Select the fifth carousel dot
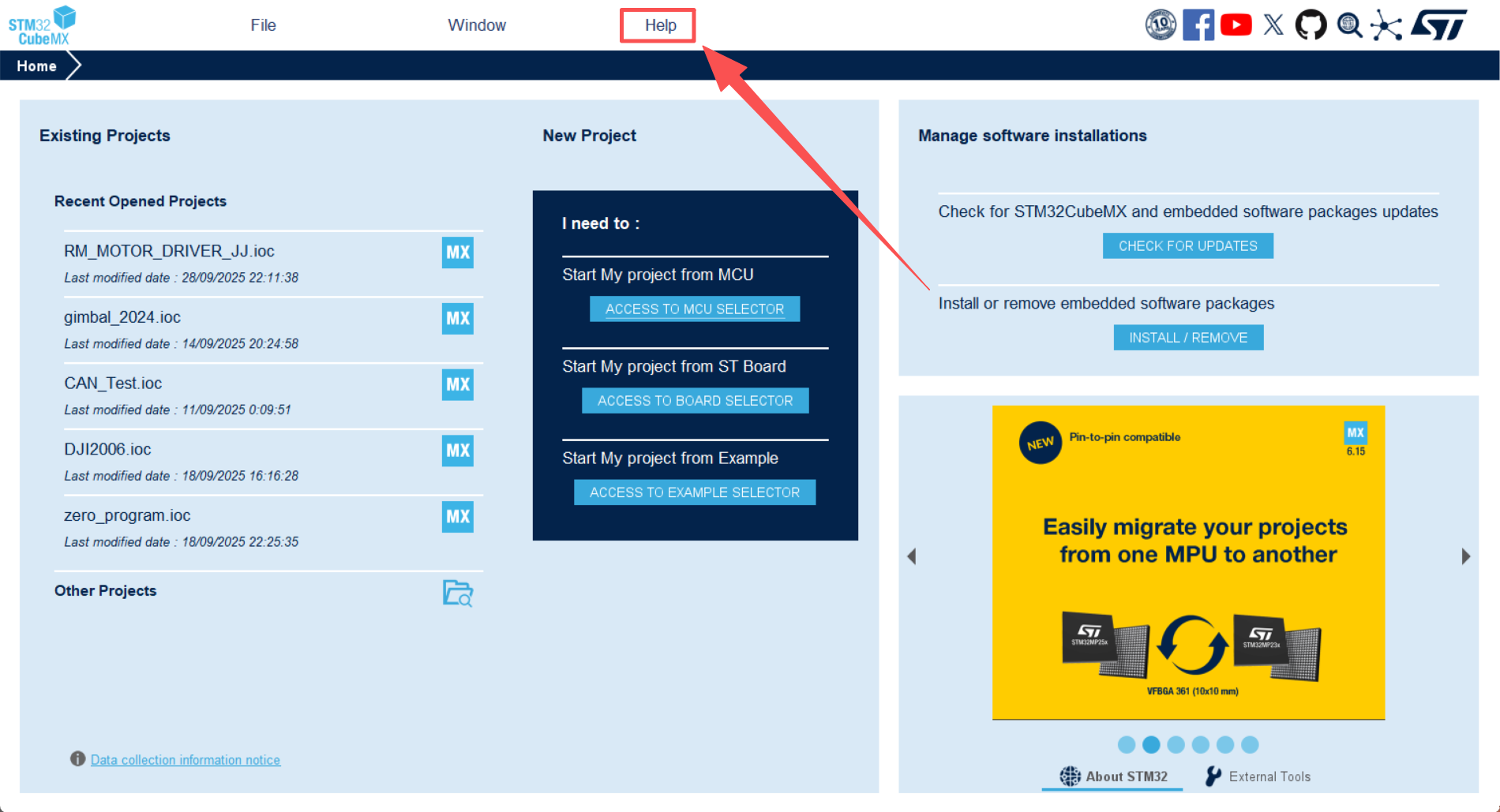This screenshot has height=812, width=1500. coord(1225,744)
